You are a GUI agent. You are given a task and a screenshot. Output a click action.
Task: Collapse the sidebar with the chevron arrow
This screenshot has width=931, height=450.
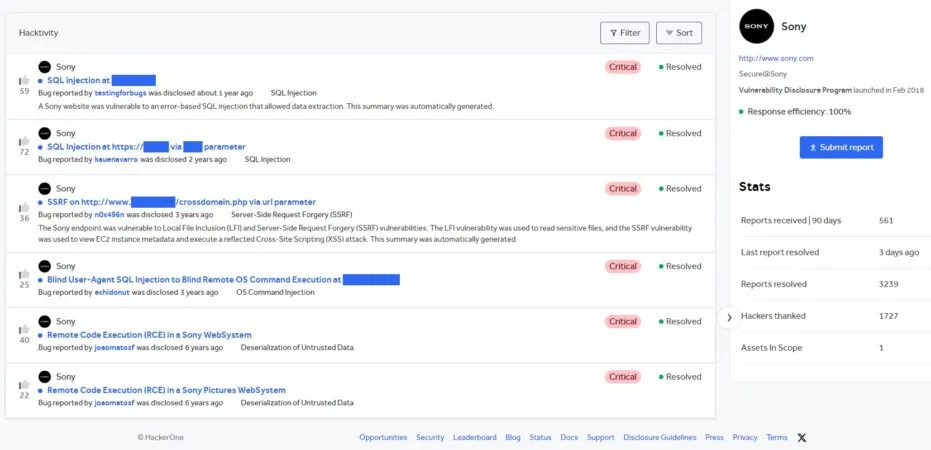[x=729, y=318]
